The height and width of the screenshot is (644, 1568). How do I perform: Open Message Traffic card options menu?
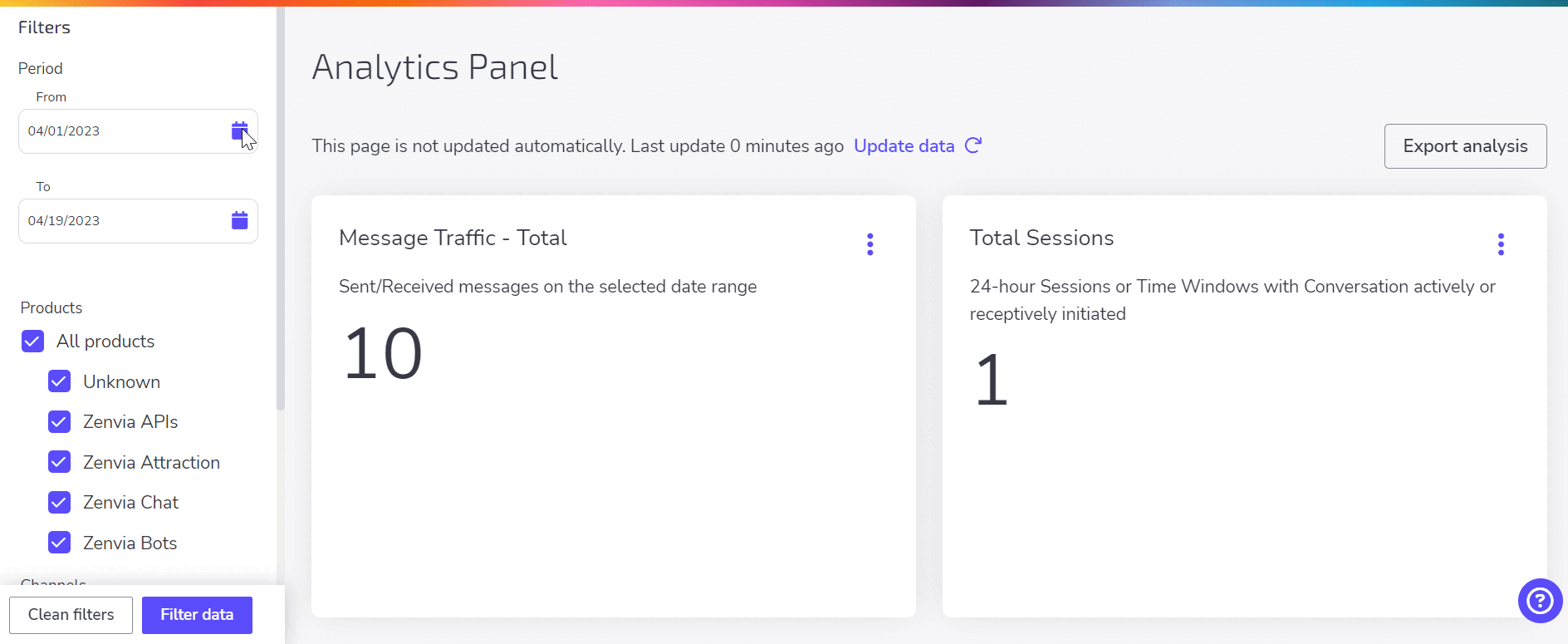pos(870,244)
